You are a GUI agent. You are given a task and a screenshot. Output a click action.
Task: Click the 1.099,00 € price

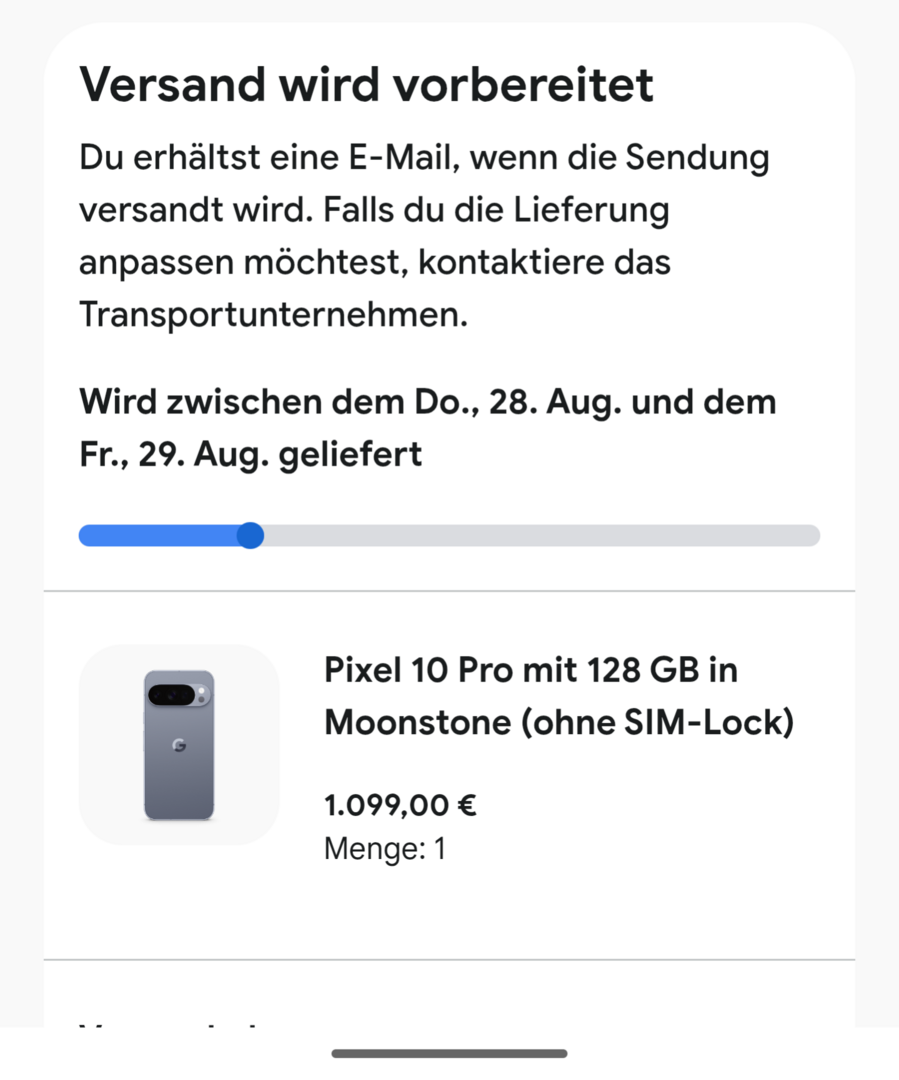pyautogui.click(x=400, y=805)
